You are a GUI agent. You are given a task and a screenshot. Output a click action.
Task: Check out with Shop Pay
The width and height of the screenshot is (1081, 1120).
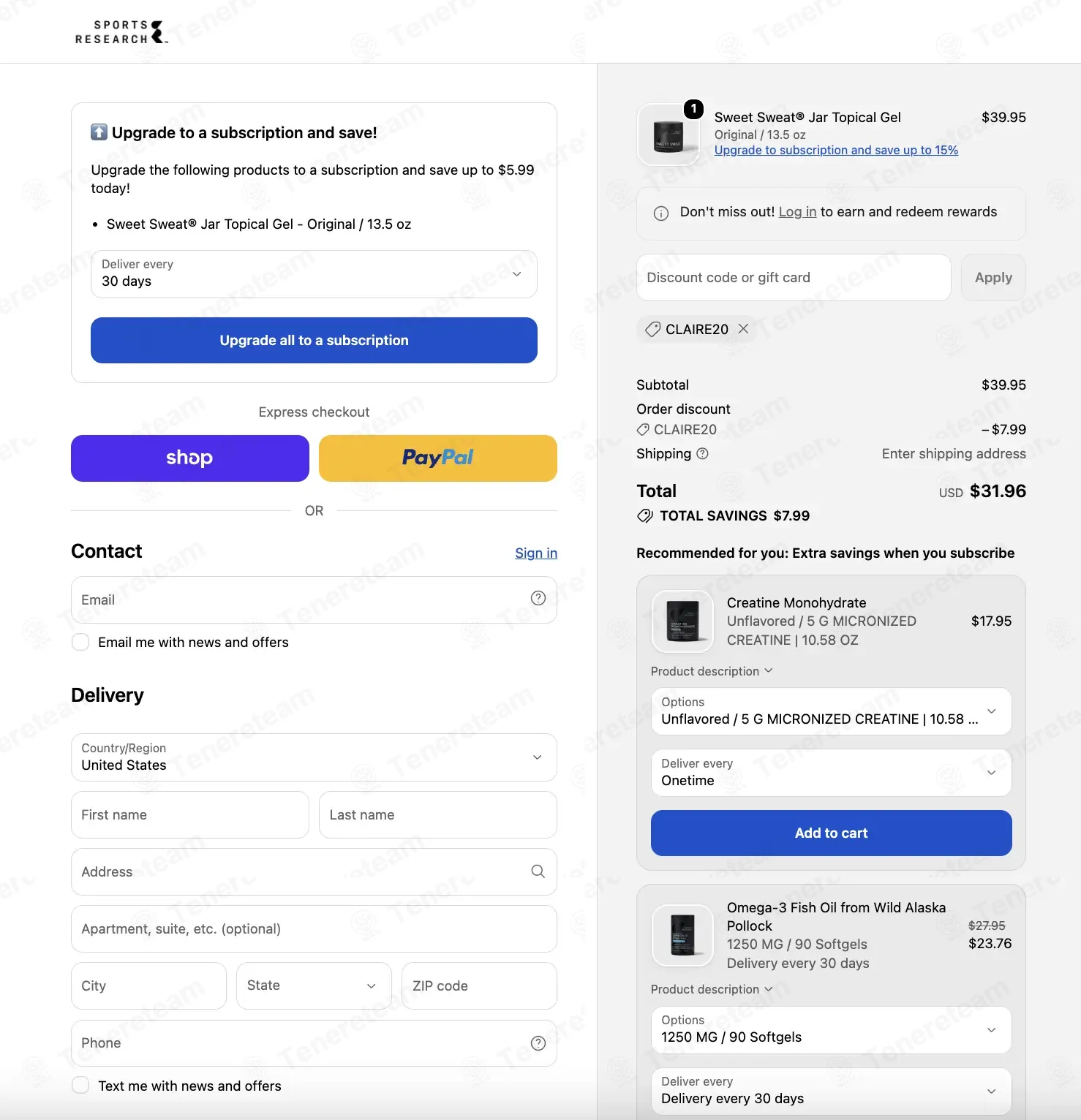tap(190, 458)
